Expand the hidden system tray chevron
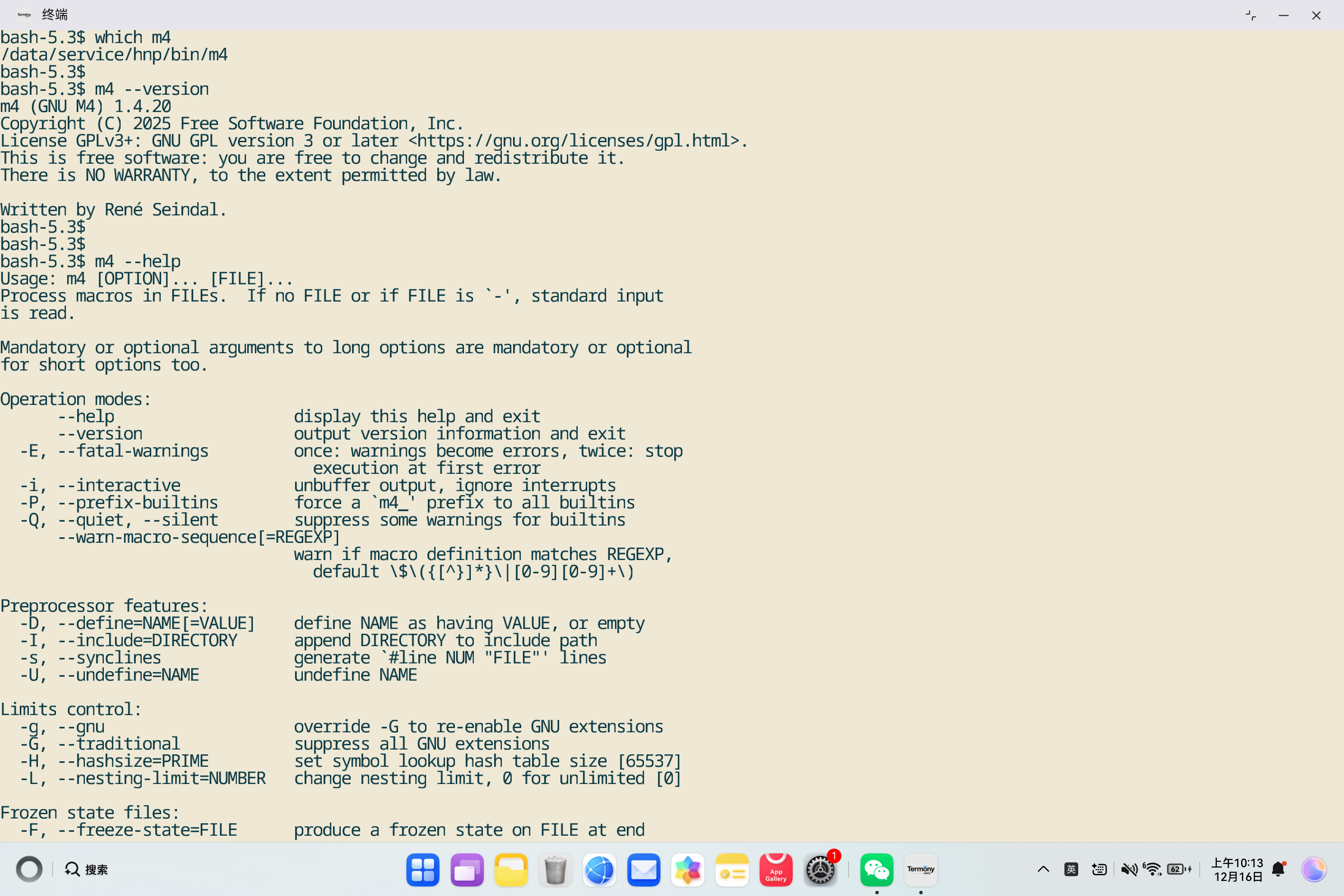This screenshot has width=1344, height=896. pyautogui.click(x=1043, y=869)
